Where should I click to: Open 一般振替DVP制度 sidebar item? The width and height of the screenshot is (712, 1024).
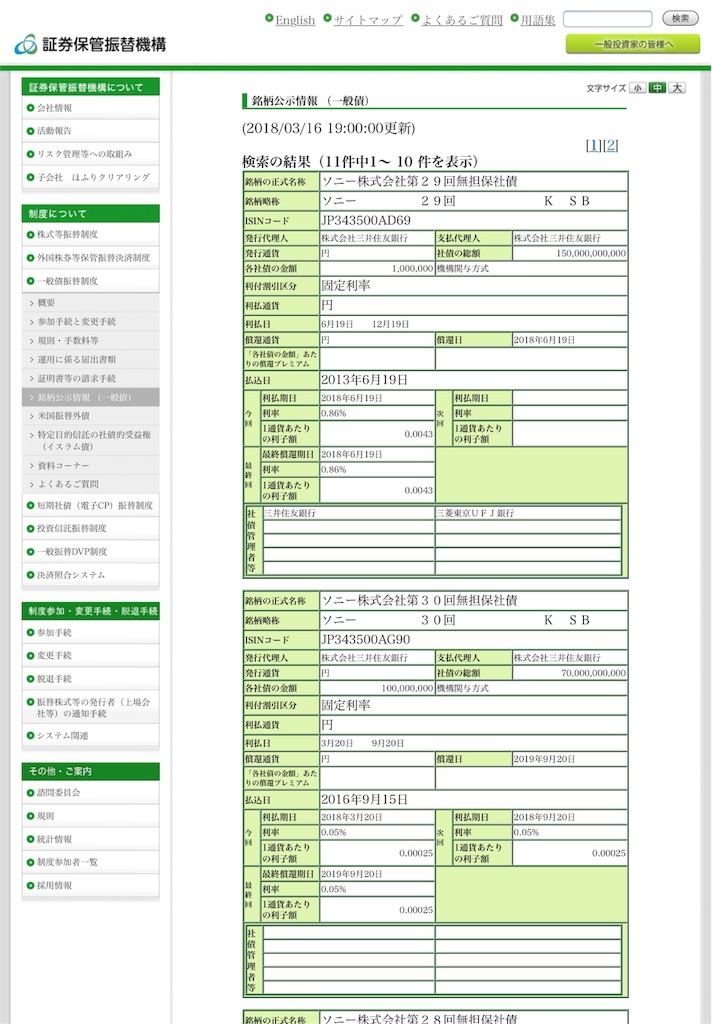[x=90, y=552]
